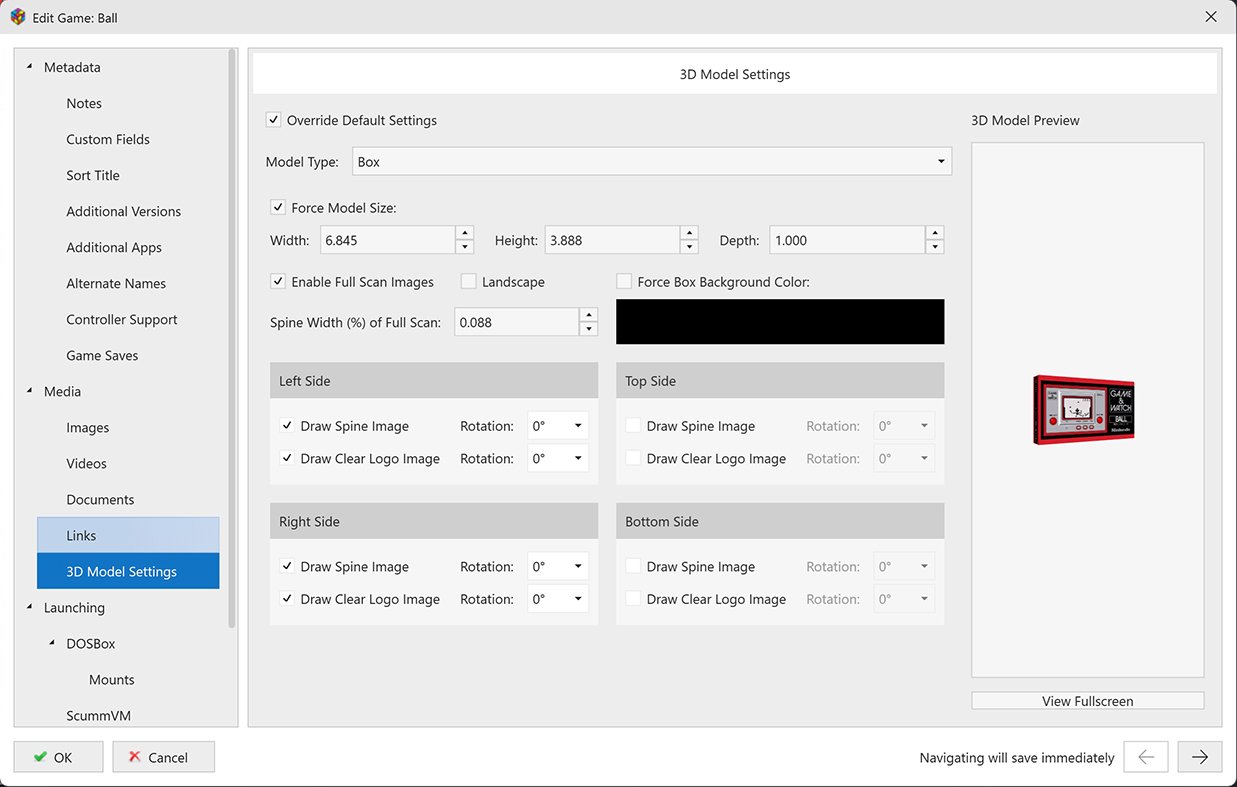Screen dimensions: 1237x787
Task: Open the ScummVM page
Action: pos(98,715)
